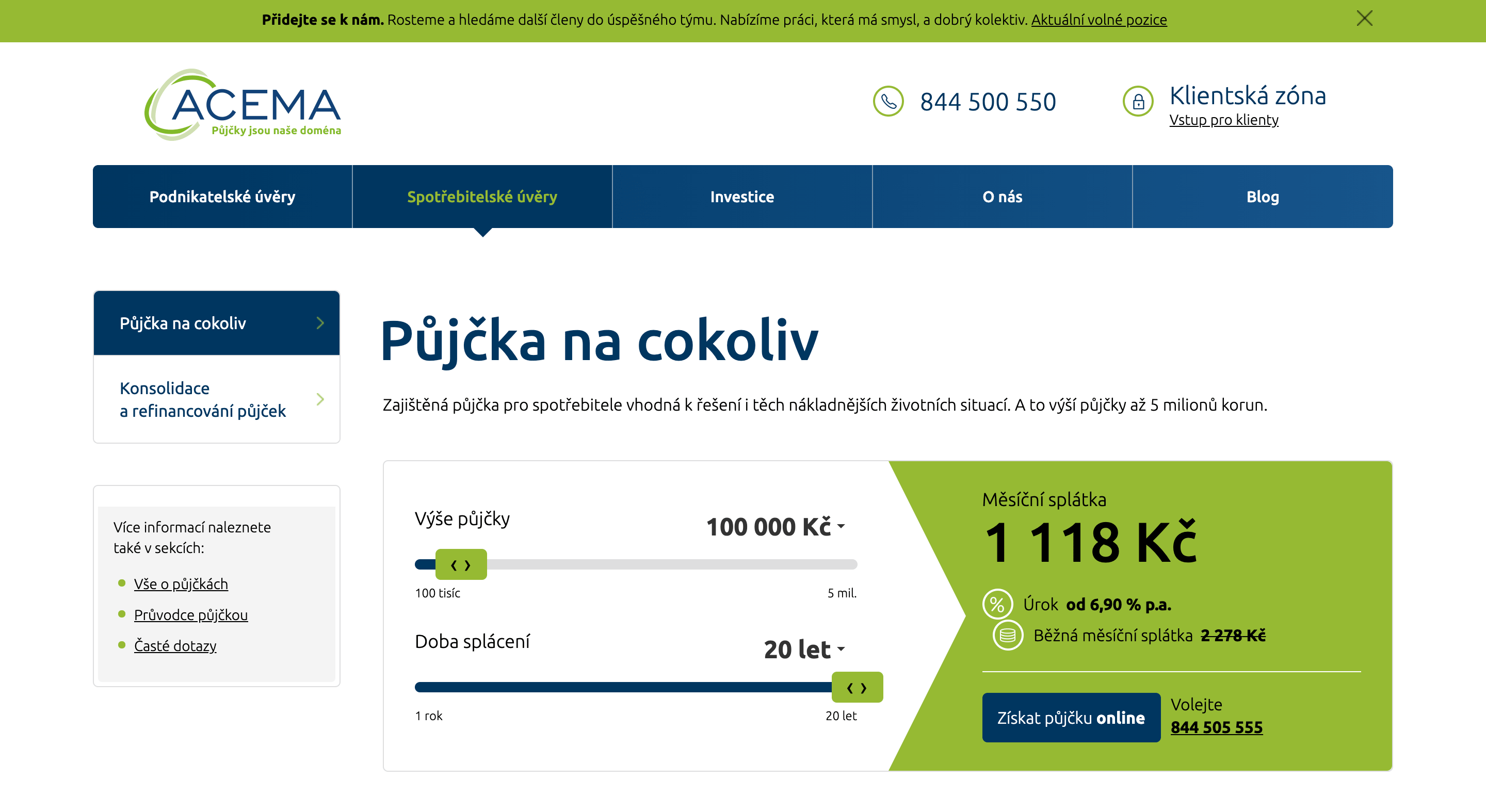This screenshot has height=812, width=1486.
Task: Open the Investice menu item
Action: [742, 197]
